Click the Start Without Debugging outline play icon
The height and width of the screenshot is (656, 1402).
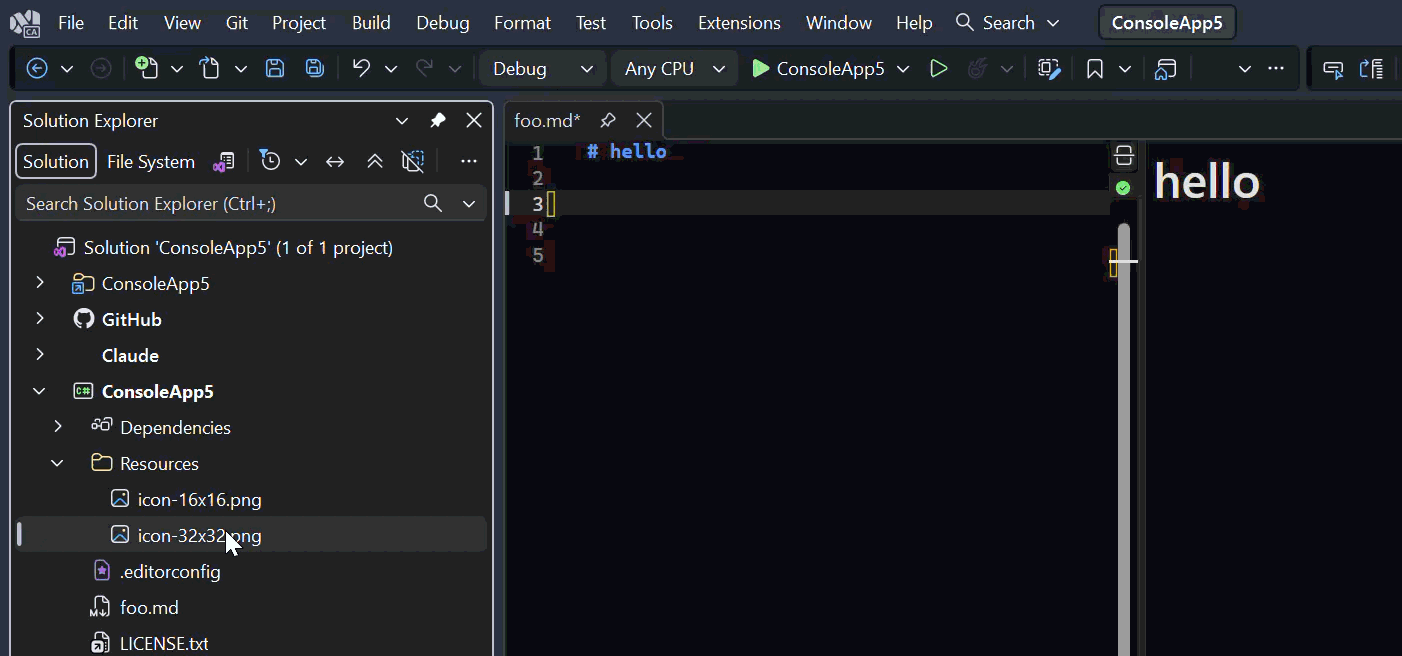coord(938,68)
